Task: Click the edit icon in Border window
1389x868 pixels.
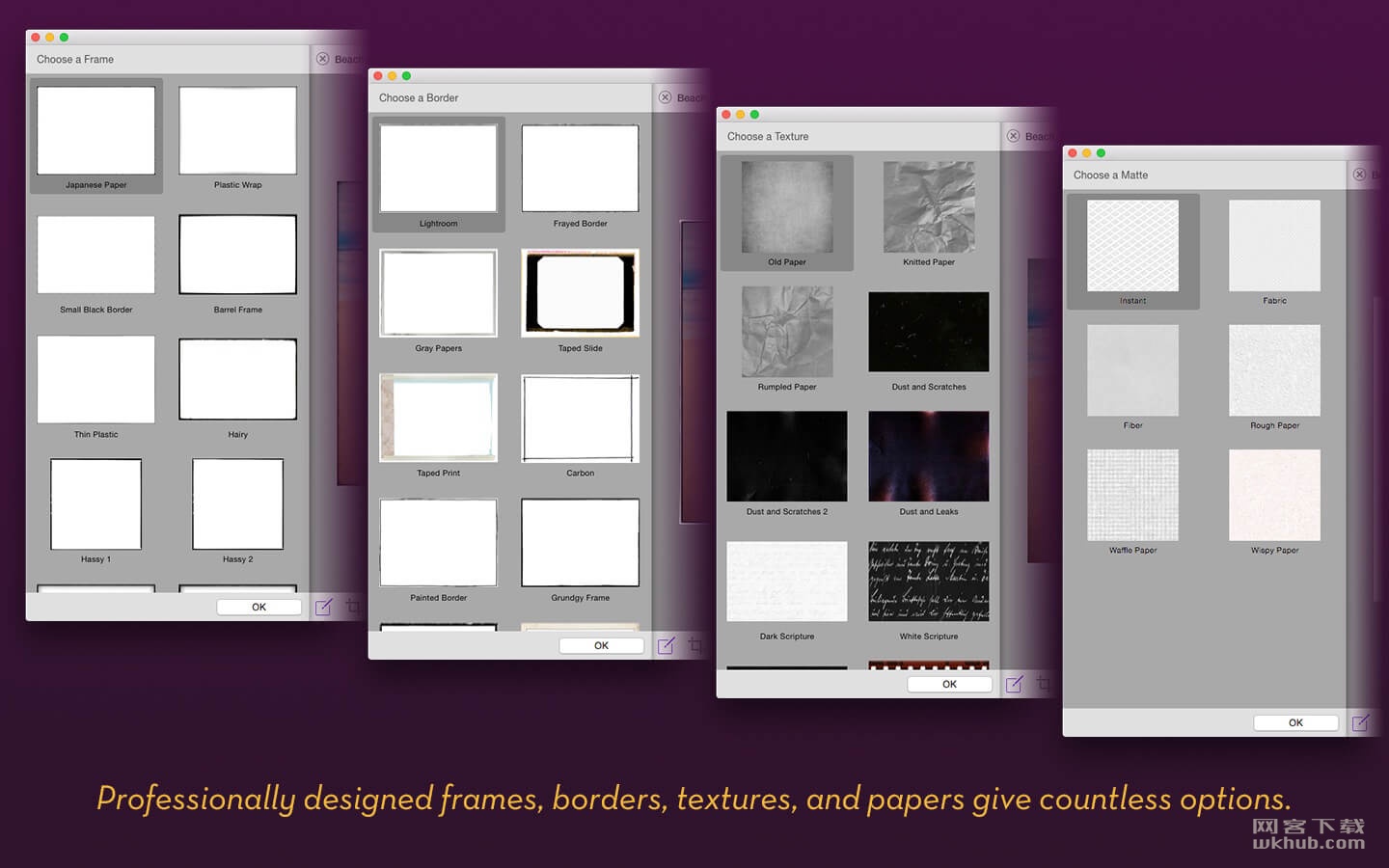Action: [667, 645]
